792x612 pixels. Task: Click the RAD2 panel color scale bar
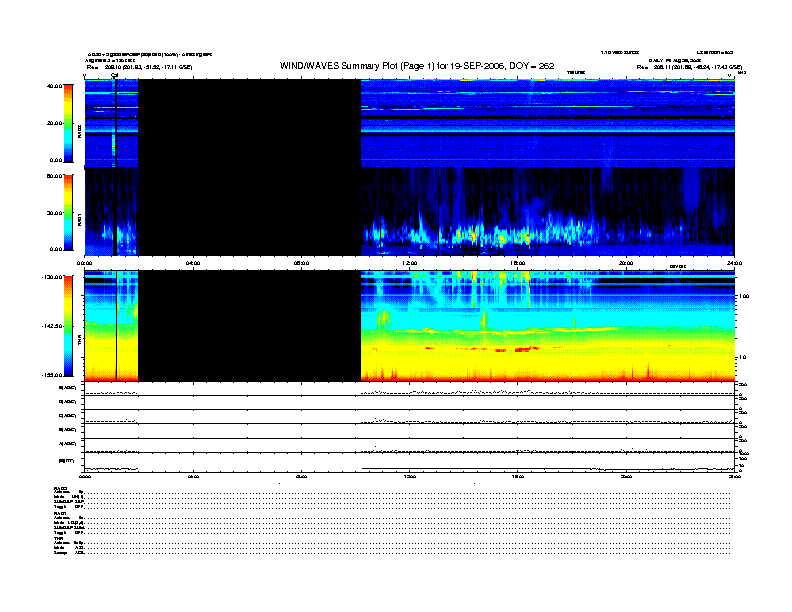(68, 124)
